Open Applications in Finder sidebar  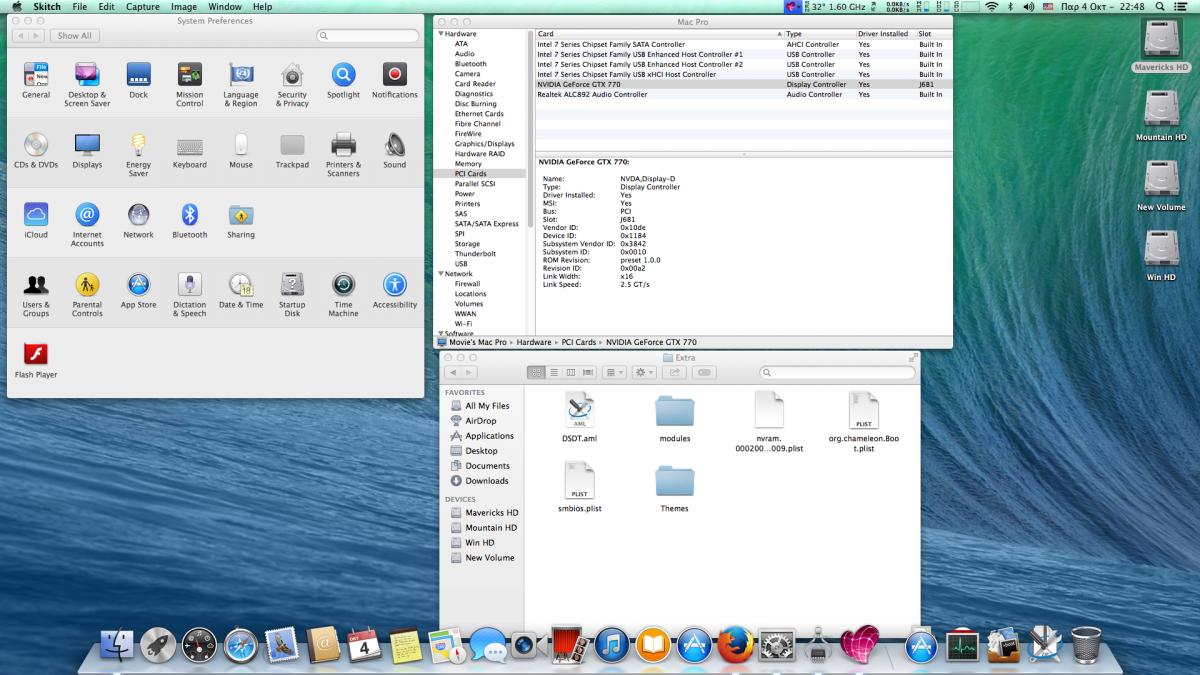[482, 436]
